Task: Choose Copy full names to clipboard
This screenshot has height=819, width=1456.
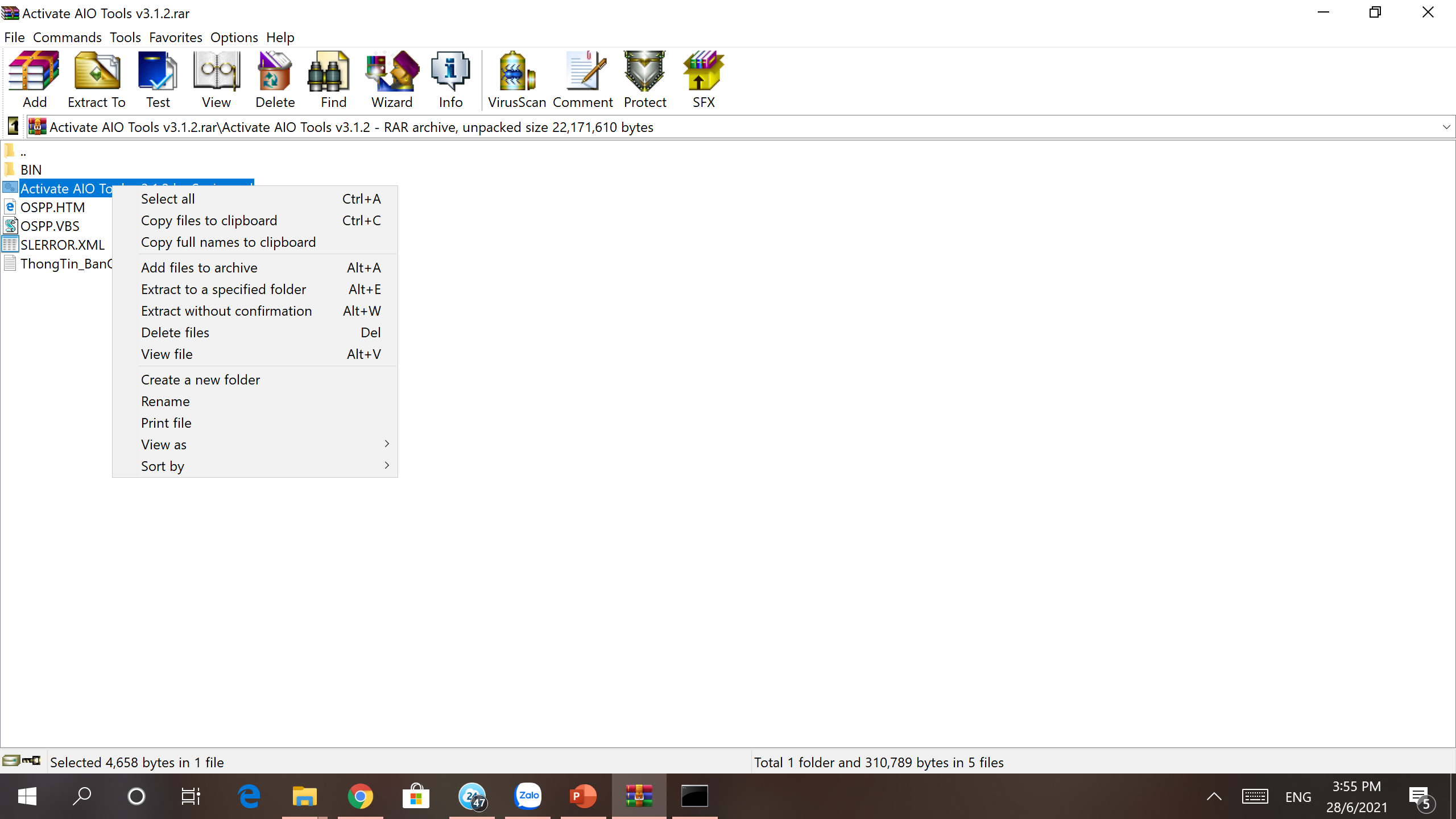Action: (255, 242)
